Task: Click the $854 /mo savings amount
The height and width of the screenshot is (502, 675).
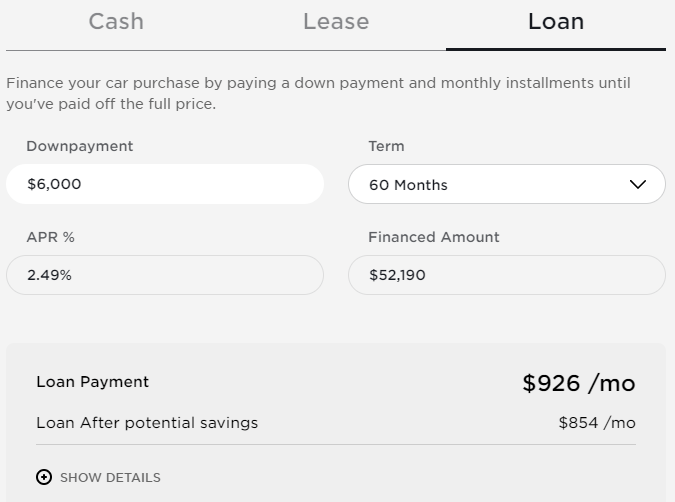Action: 597,422
